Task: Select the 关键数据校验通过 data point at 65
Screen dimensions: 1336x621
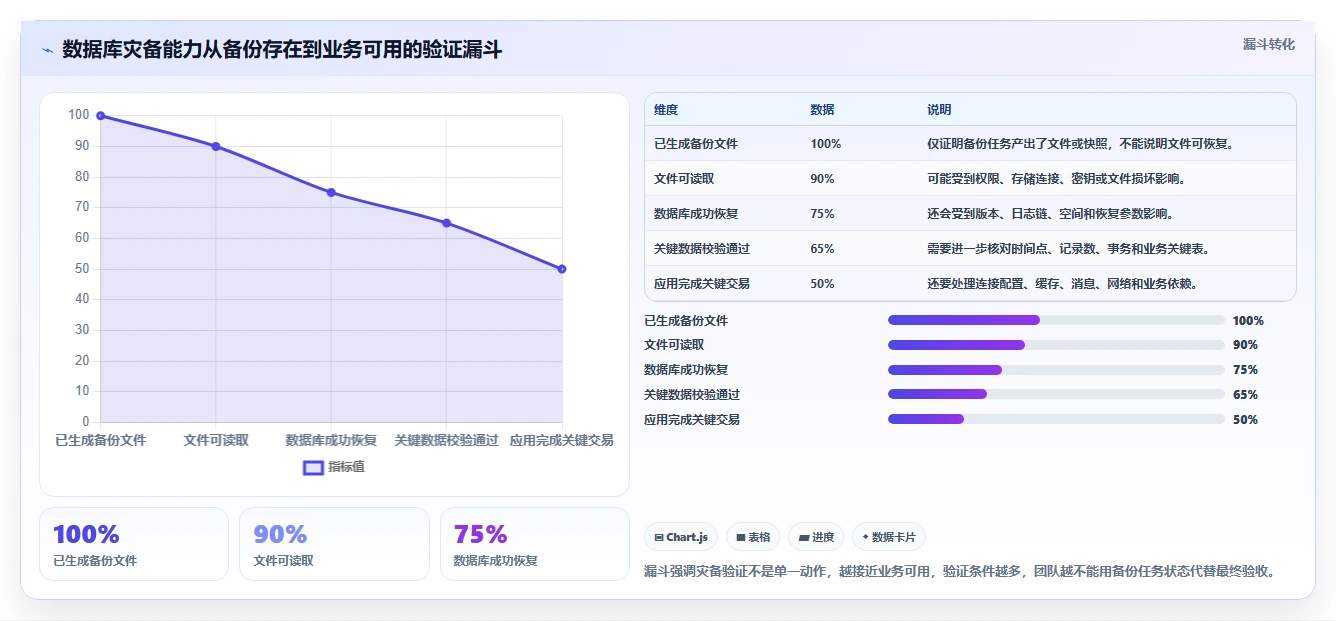Action: (x=446, y=223)
